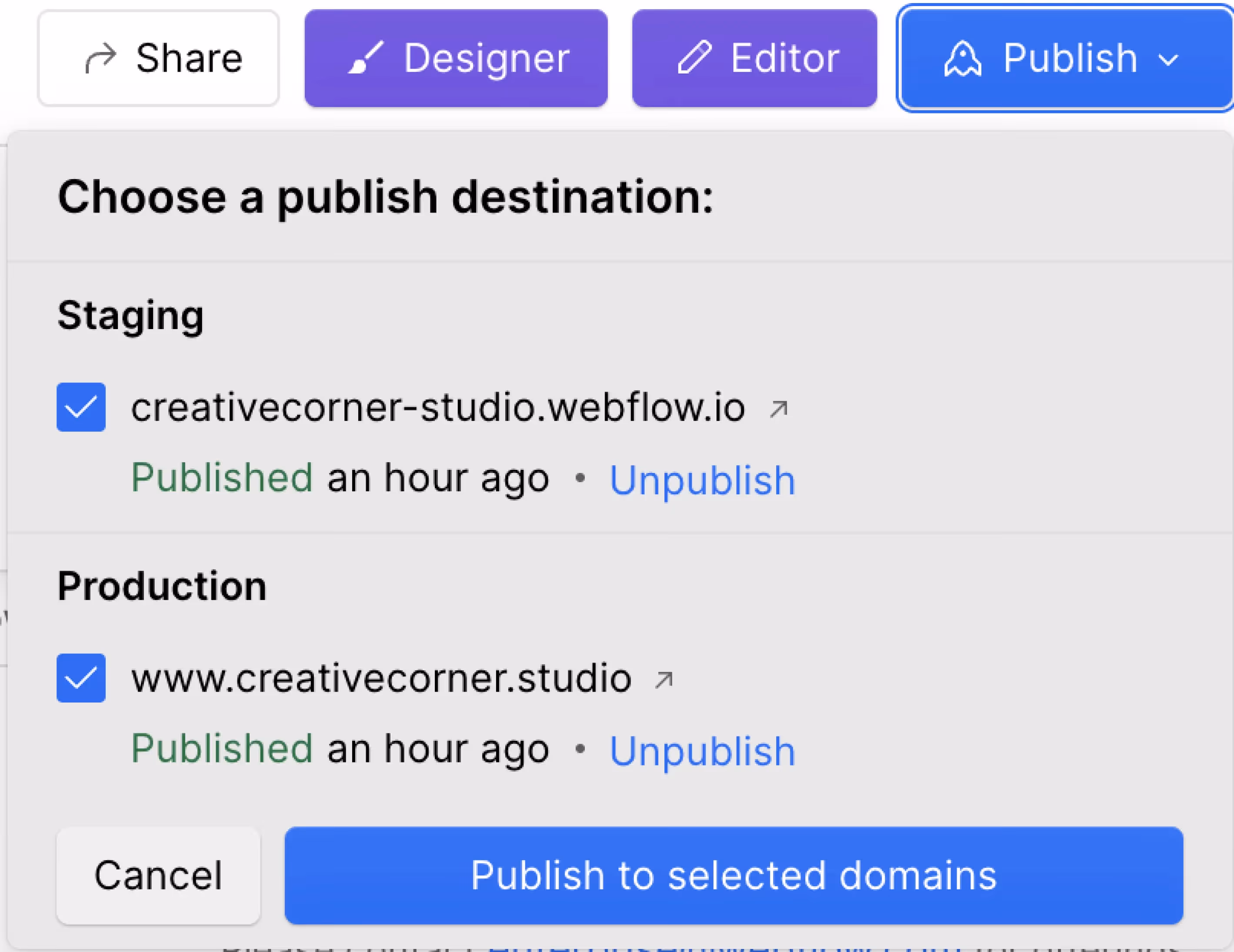This screenshot has width=1234, height=952.
Task: Uncheck the www.creativecorner.studio production checkbox
Action: [x=81, y=678]
